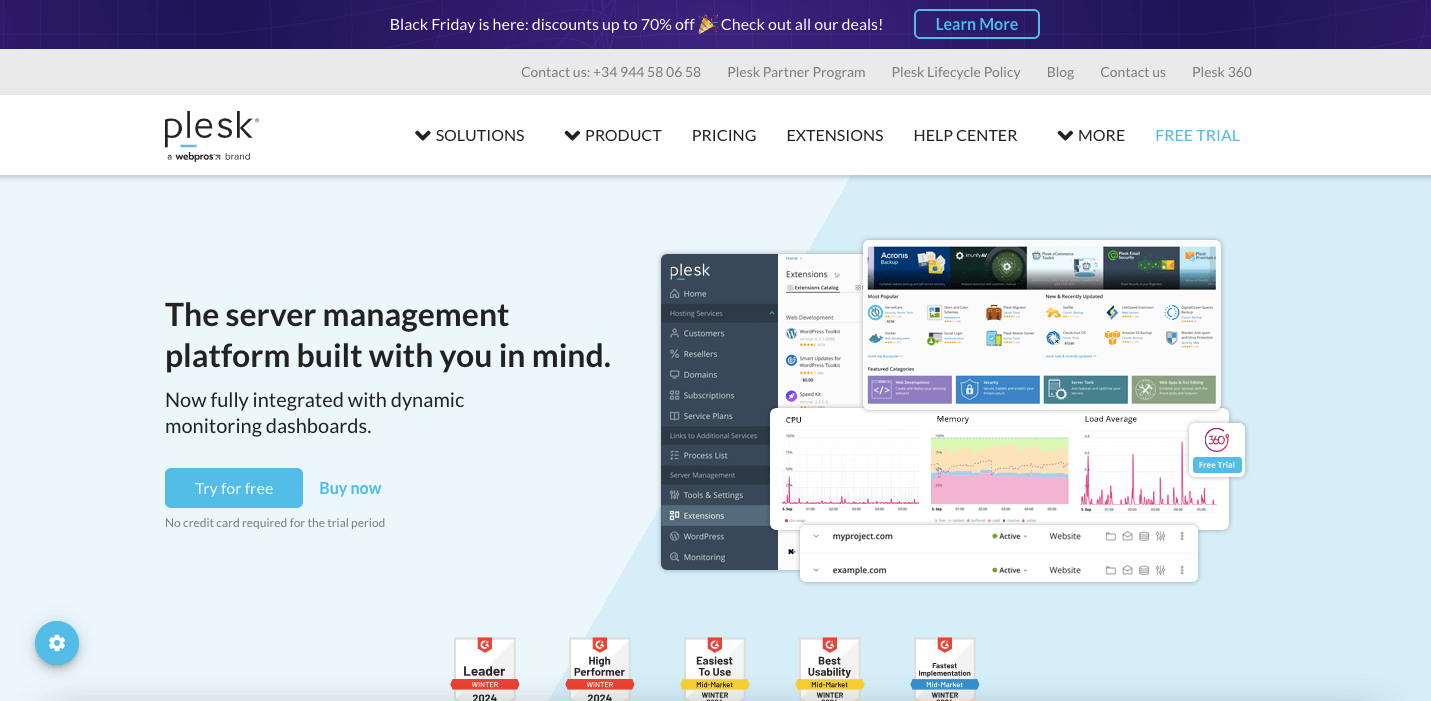Select the Free Trial navigation link
The height and width of the screenshot is (701, 1431).
pyautogui.click(x=1197, y=135)
